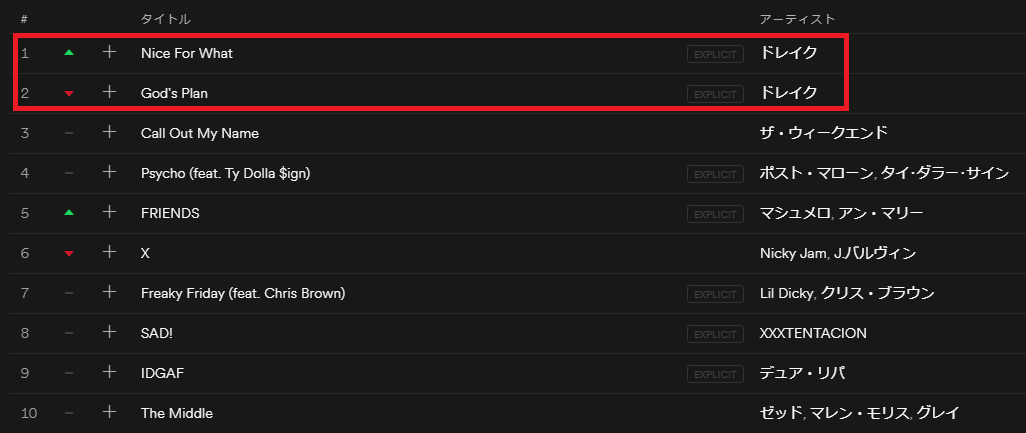Screen dimensions: 1026x433
Task: Click plus icon next to FRIENDS
Action: [x=110, y=213]
